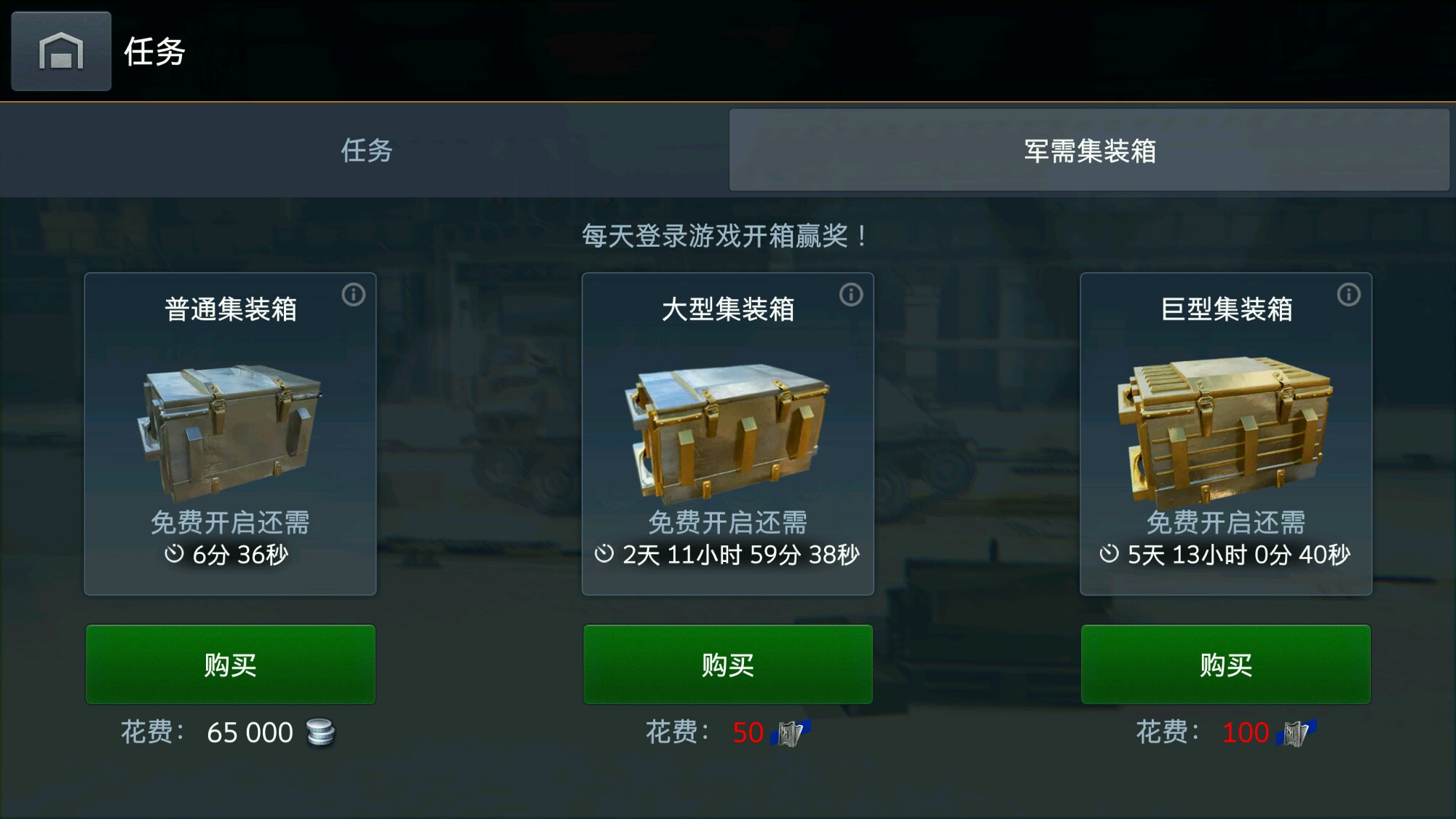Screen dimensions: 1456x819
Task: Show info for 普通集装箱
Action: click(x=354, y=295)
